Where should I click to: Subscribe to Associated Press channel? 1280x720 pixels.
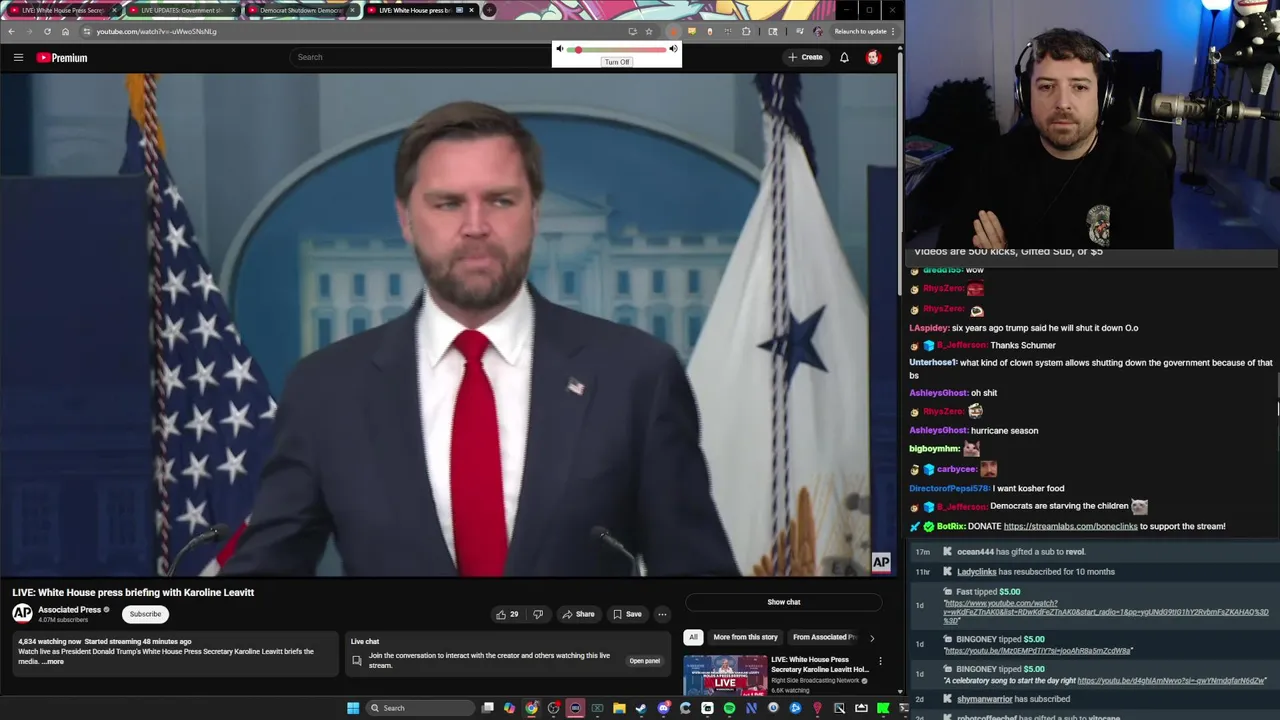pyautogui.click(x=145, y=614)
